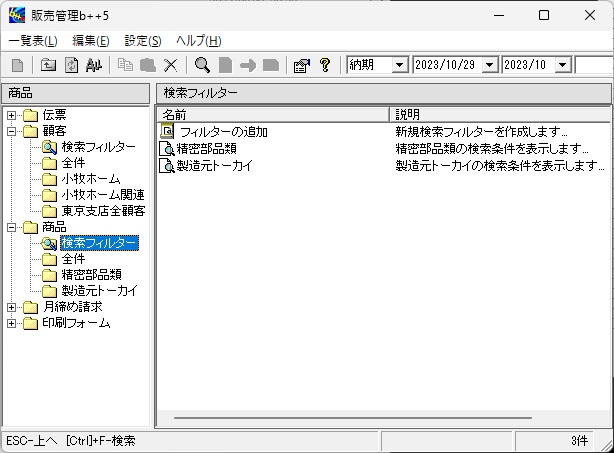Select 全件 under 顧客
This screenshot has width=614, height=453.
tap(73, 163)
